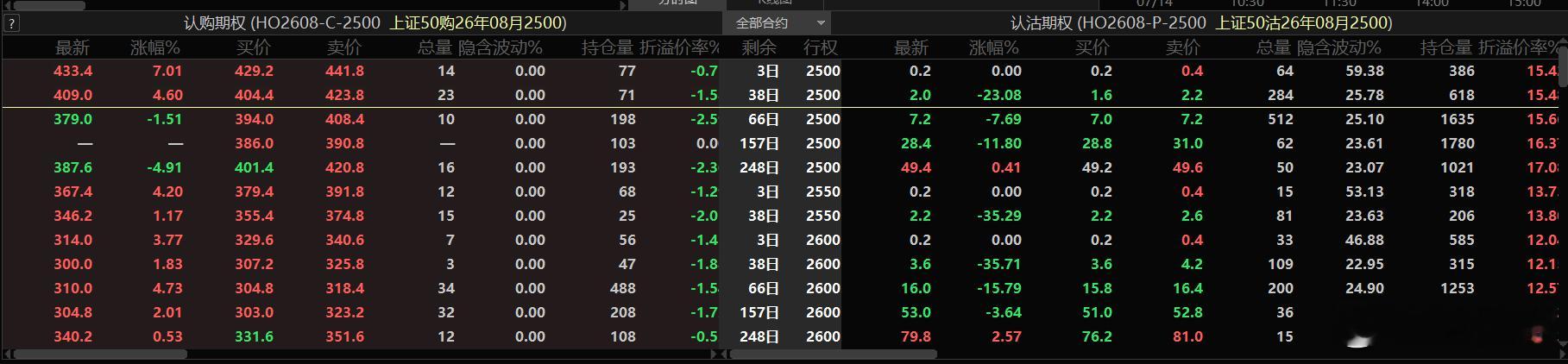Sort calls by 总量 column header
This screenshot has width=1568, height=364.
(435, 47)
